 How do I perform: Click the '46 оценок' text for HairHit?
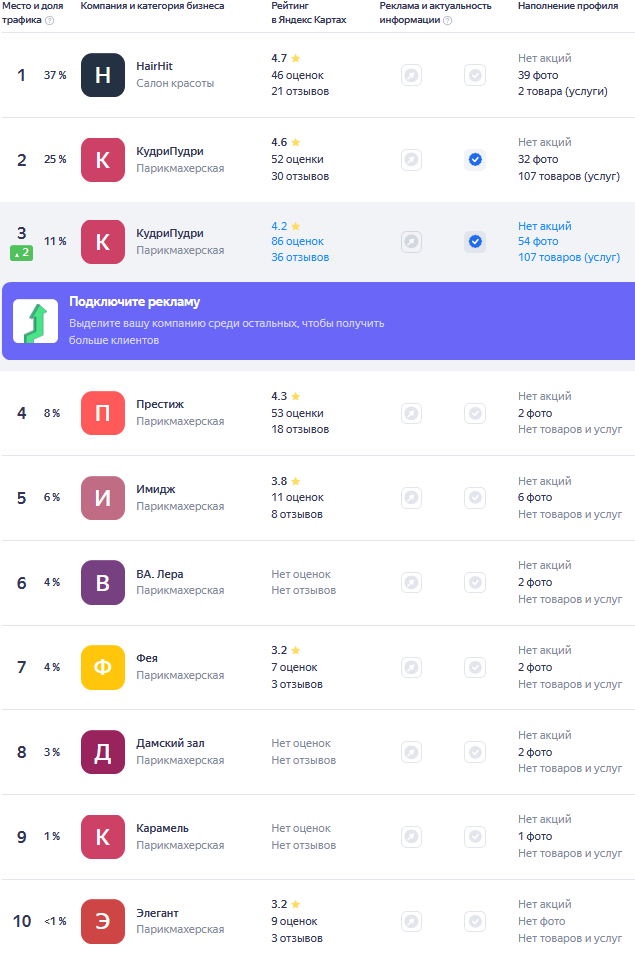(298, 75)
